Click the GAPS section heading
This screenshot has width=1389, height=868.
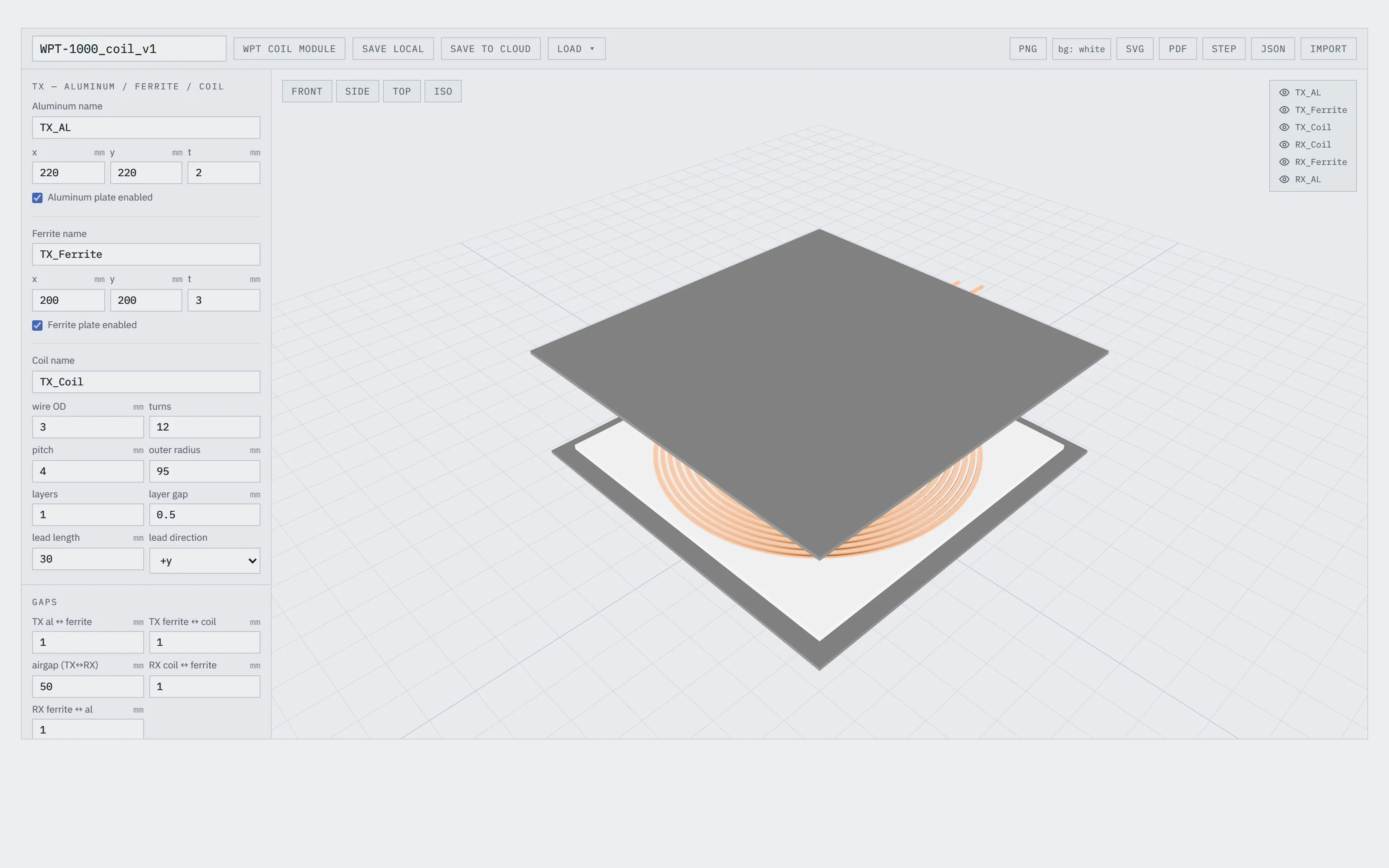(x=45, y=602)
